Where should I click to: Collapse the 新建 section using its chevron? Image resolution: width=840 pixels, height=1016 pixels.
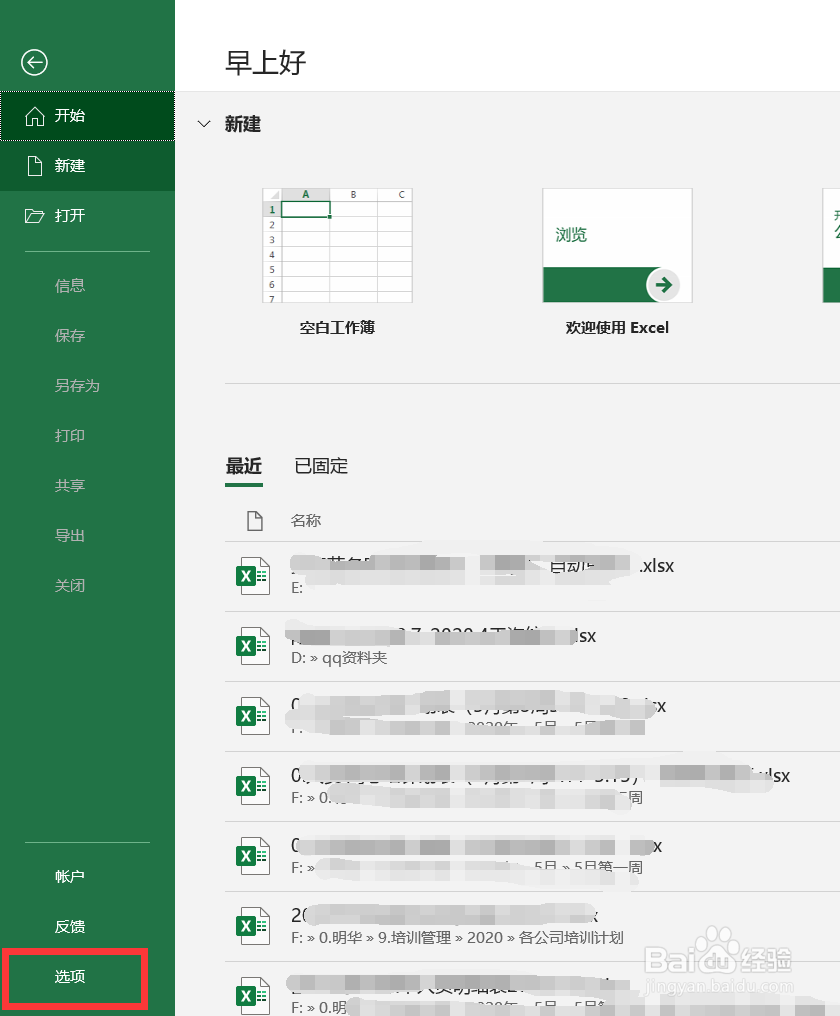tap(204, 124)
